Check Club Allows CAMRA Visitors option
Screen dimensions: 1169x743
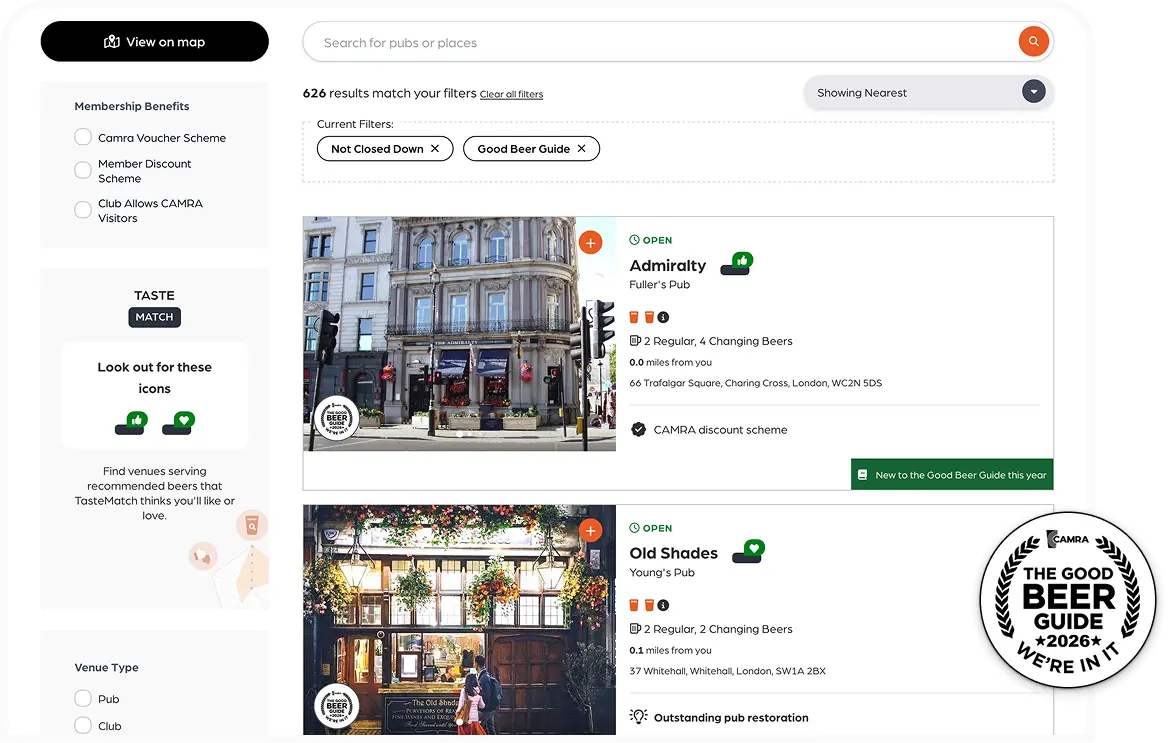coord(83,210)
